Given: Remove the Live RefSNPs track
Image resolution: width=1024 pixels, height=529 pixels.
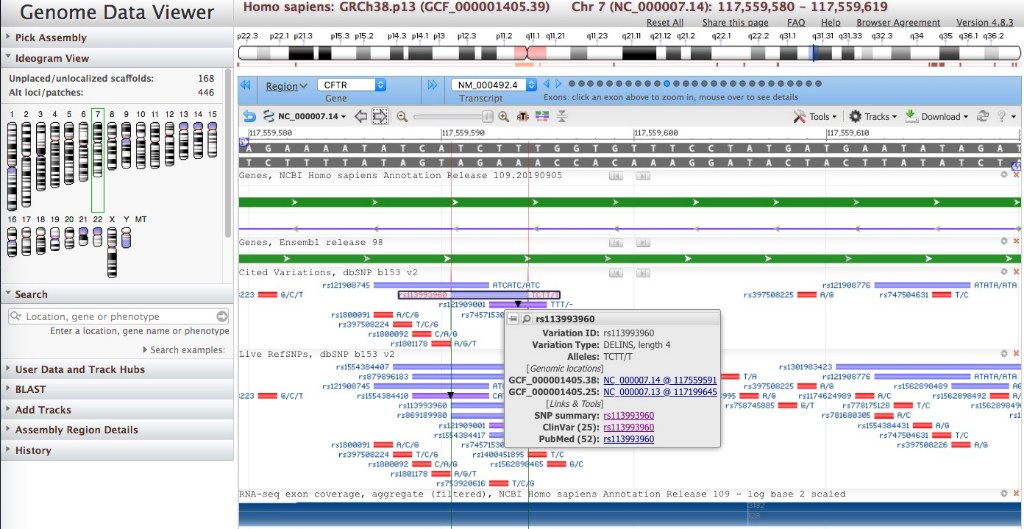Looking at the screenshot, I should point(1016,353).
